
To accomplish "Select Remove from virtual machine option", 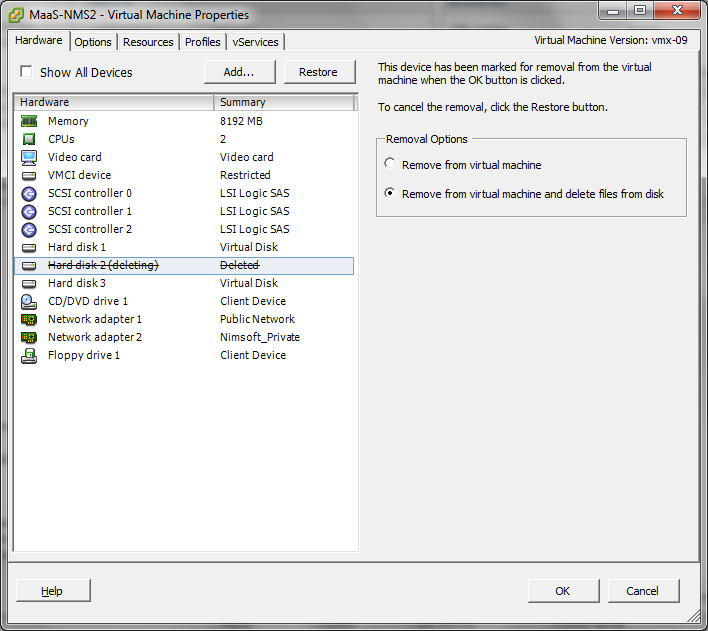I will 389,163.
